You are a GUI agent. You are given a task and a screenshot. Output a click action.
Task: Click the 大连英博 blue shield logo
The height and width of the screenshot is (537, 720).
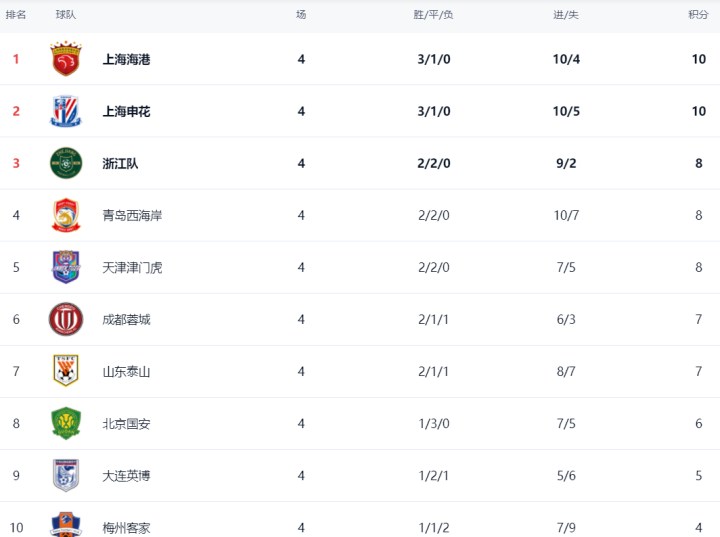(66, 475)
